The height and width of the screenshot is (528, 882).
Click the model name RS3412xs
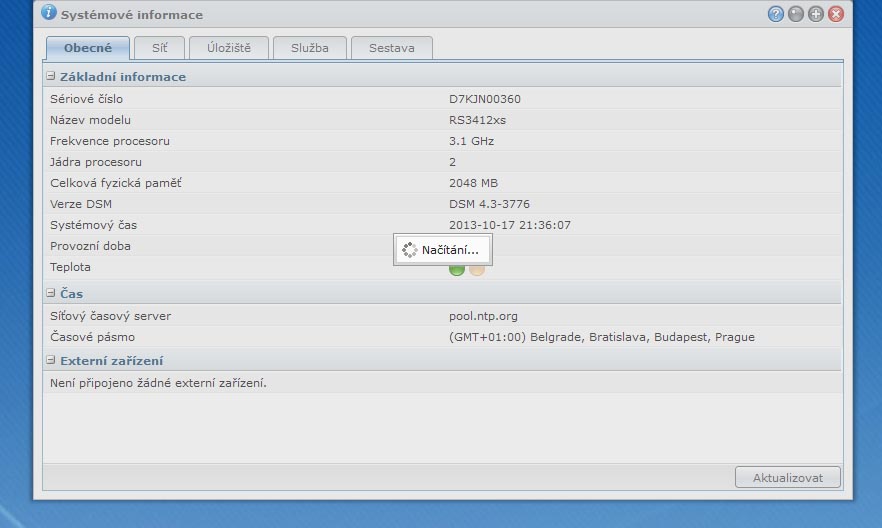478,120
